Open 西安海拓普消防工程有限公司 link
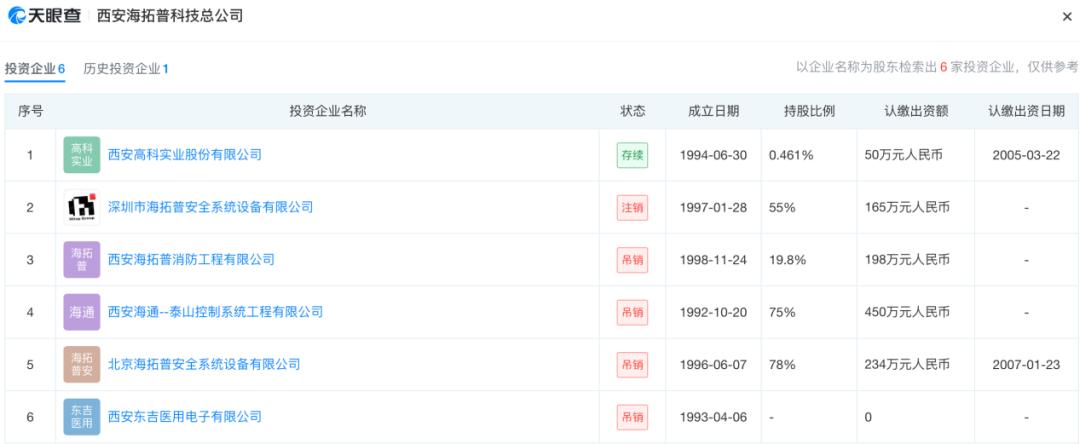 click(x=191, y=260)
